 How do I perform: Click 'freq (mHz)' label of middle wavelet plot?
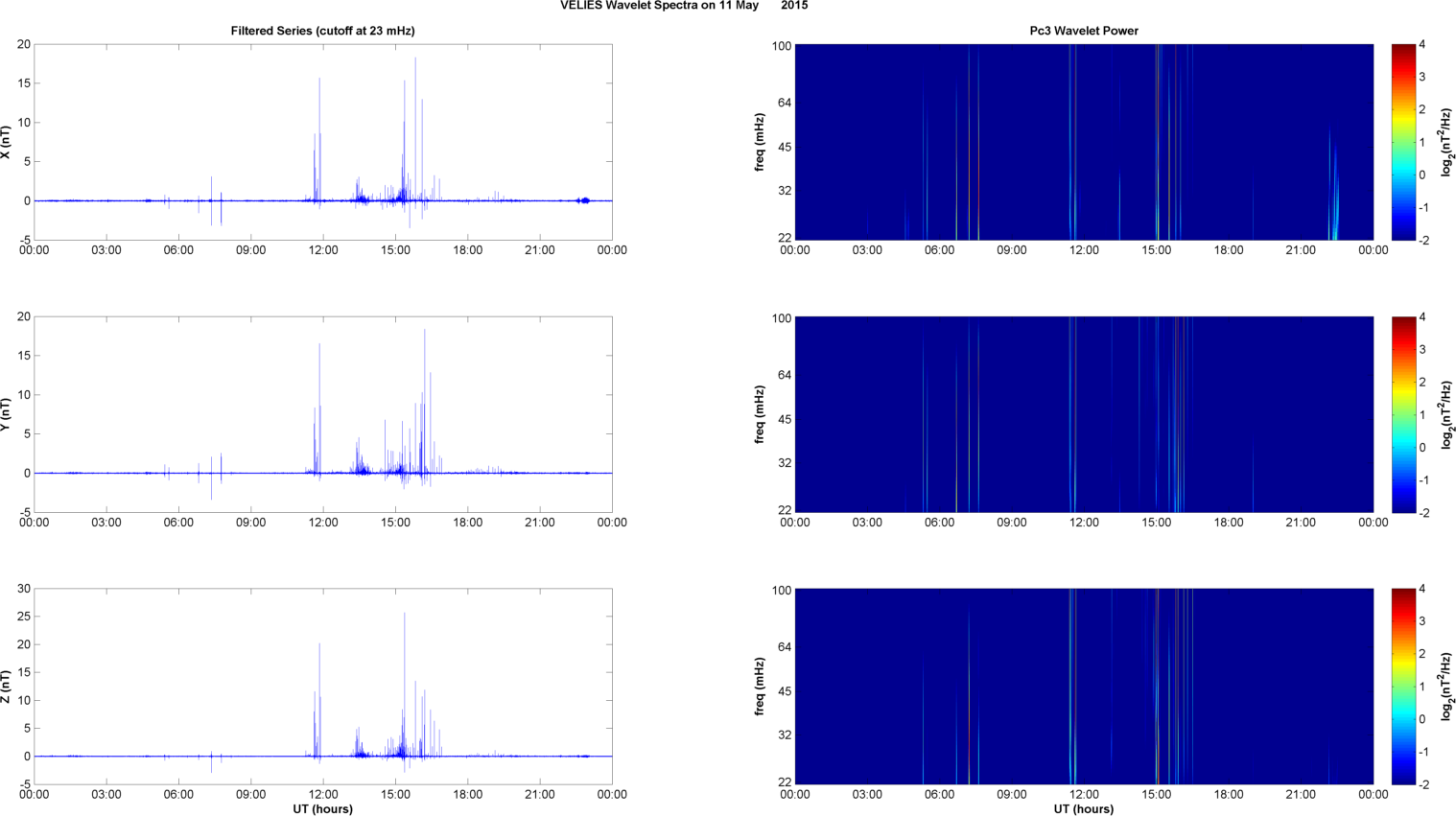pos(760,414)
